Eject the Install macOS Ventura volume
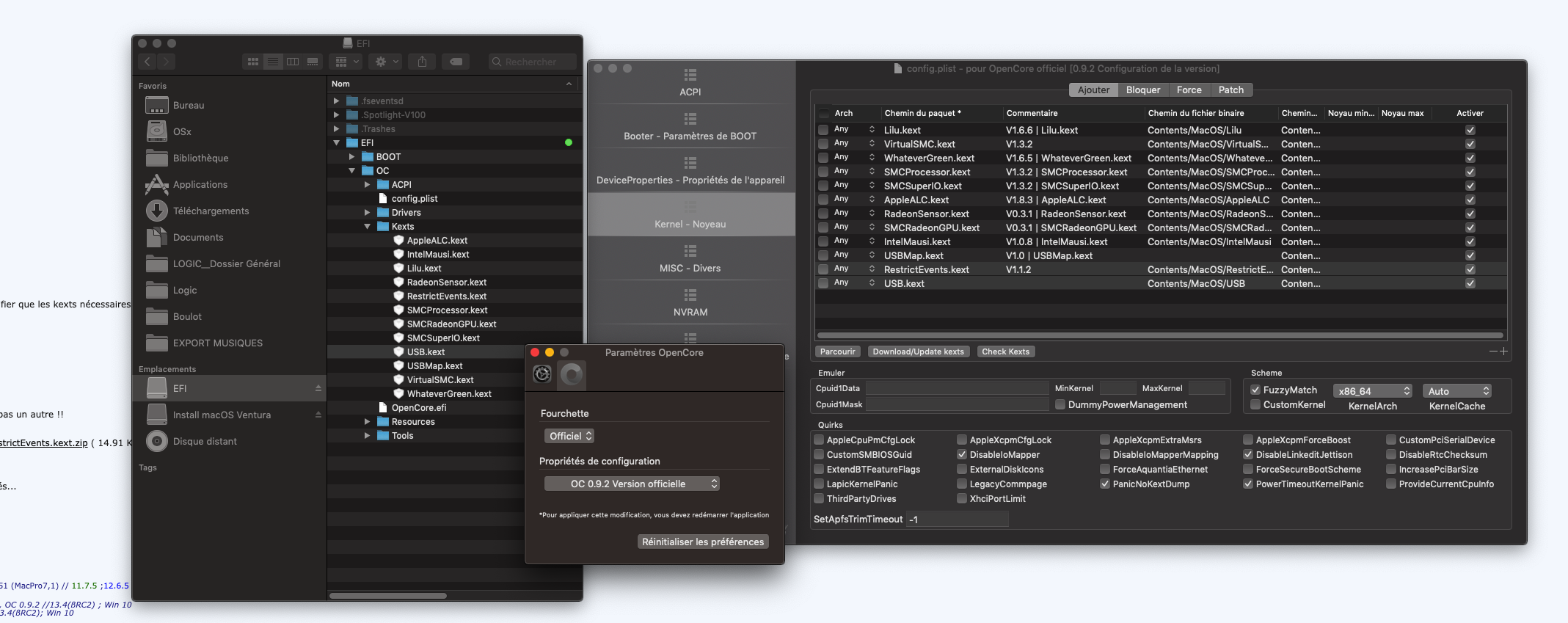This screenshot has height=623, width=1568. click(x=318, y=415)
